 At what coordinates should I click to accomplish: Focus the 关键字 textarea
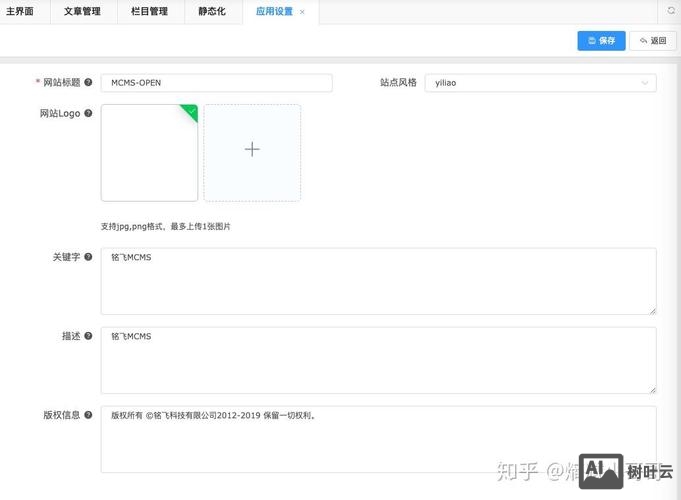(379, 281)
